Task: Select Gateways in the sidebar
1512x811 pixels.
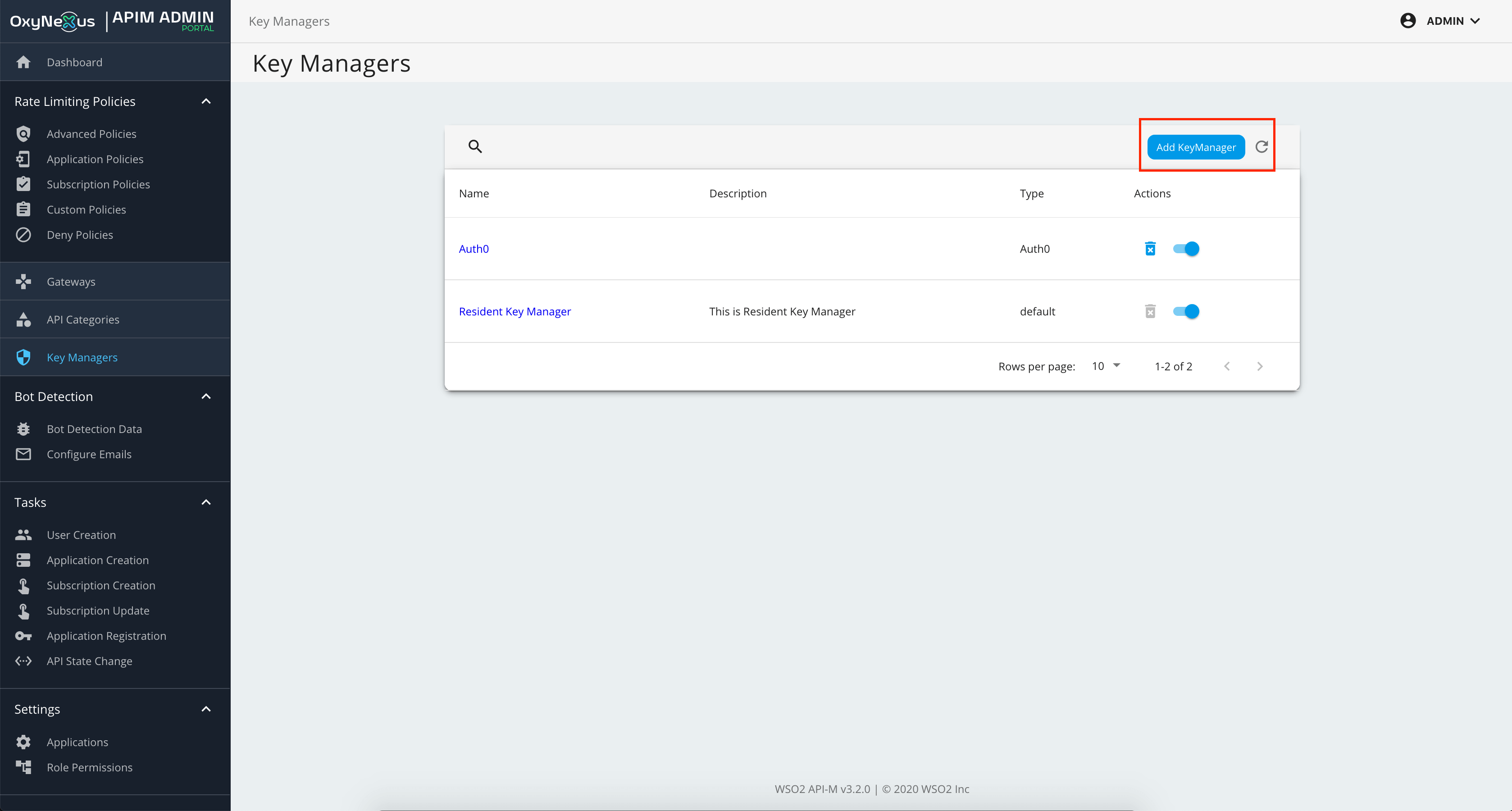Action: [x=115, y=282]
